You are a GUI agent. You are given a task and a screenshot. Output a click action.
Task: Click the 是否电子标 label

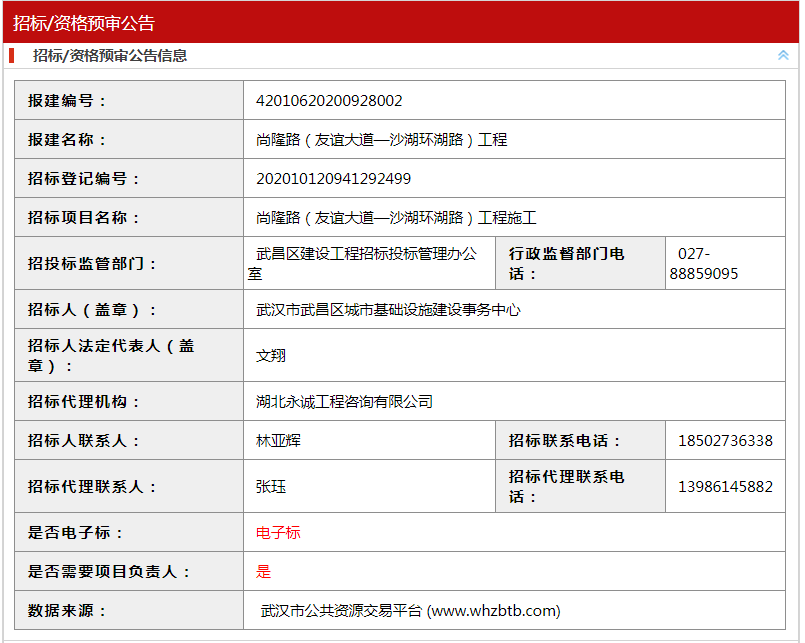coord(75,533)
